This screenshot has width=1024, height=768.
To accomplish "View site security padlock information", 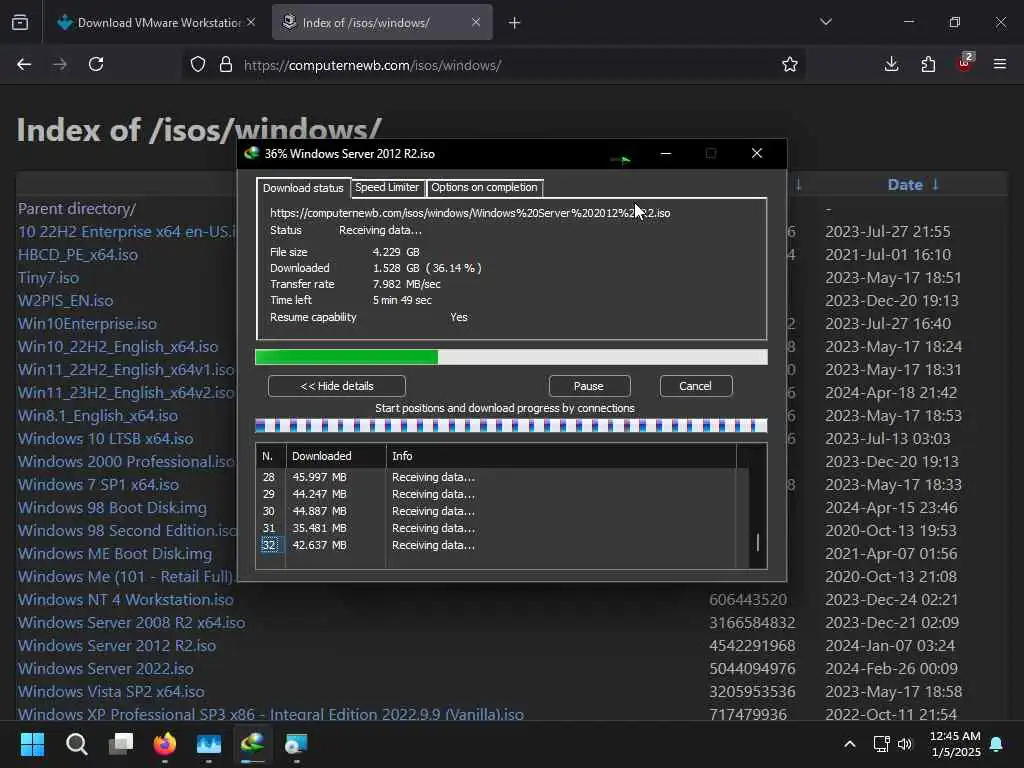I will pos(226,64).
